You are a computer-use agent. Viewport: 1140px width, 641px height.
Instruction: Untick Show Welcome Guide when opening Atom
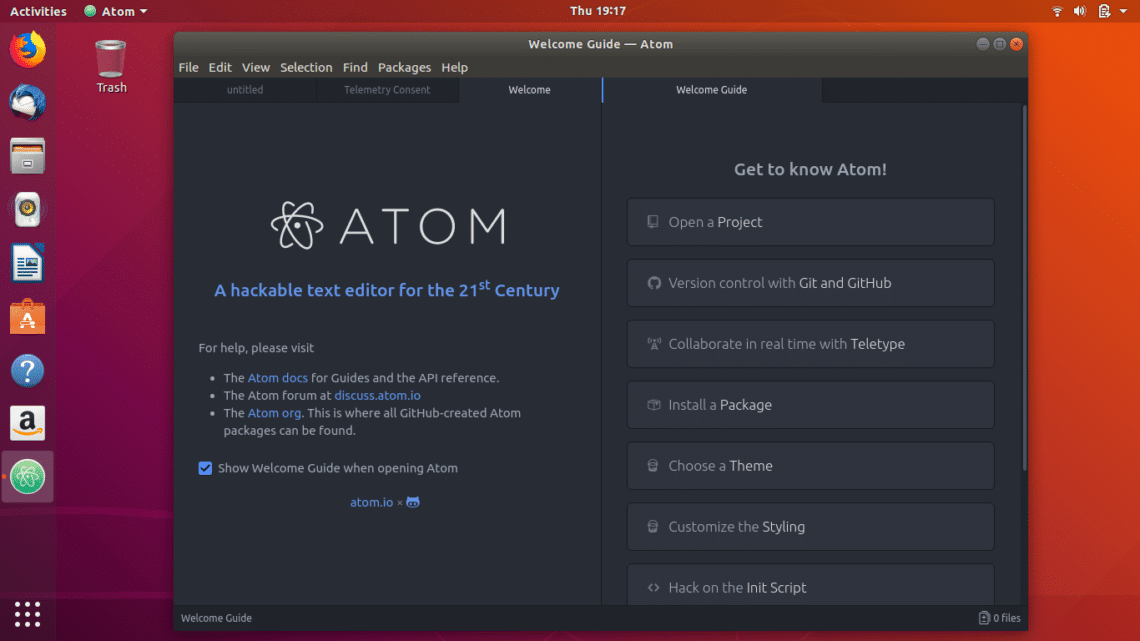(205, 468)
